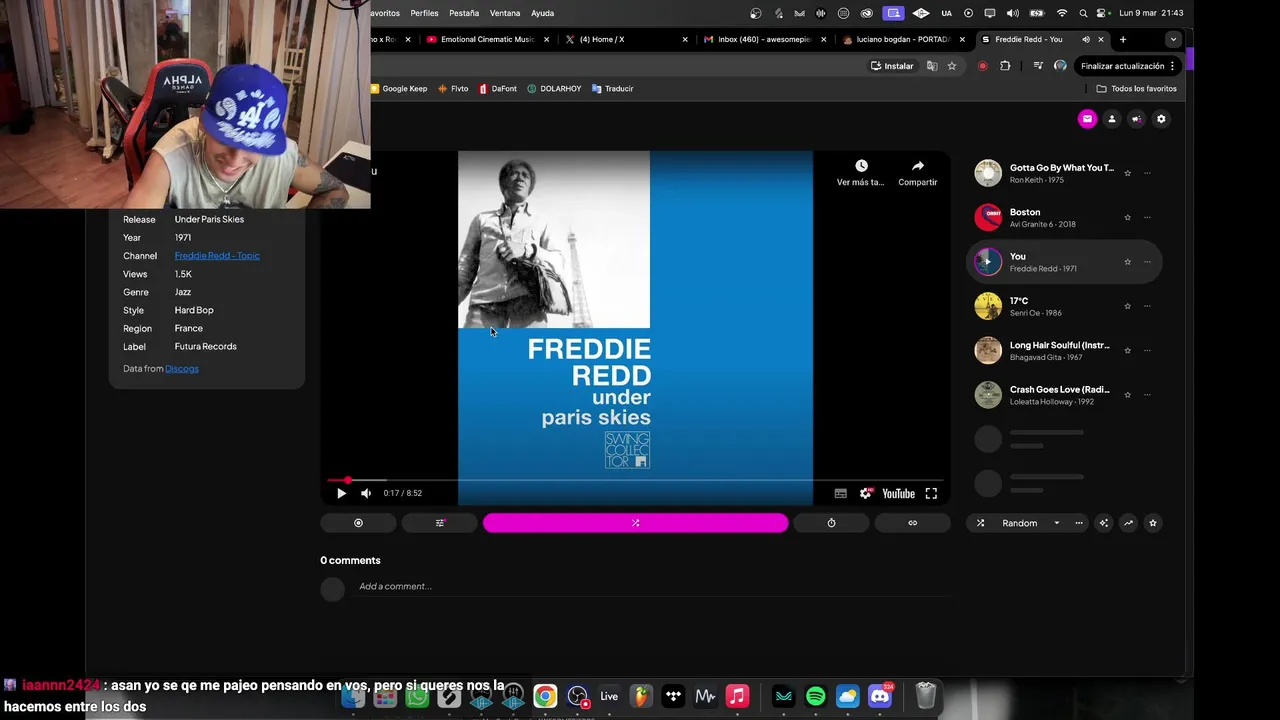Image resolution: width=1280 pixels, height=720 pixels.
Task: Open the Ayuda menu in menu bar
Action: [x=542, y=13]
